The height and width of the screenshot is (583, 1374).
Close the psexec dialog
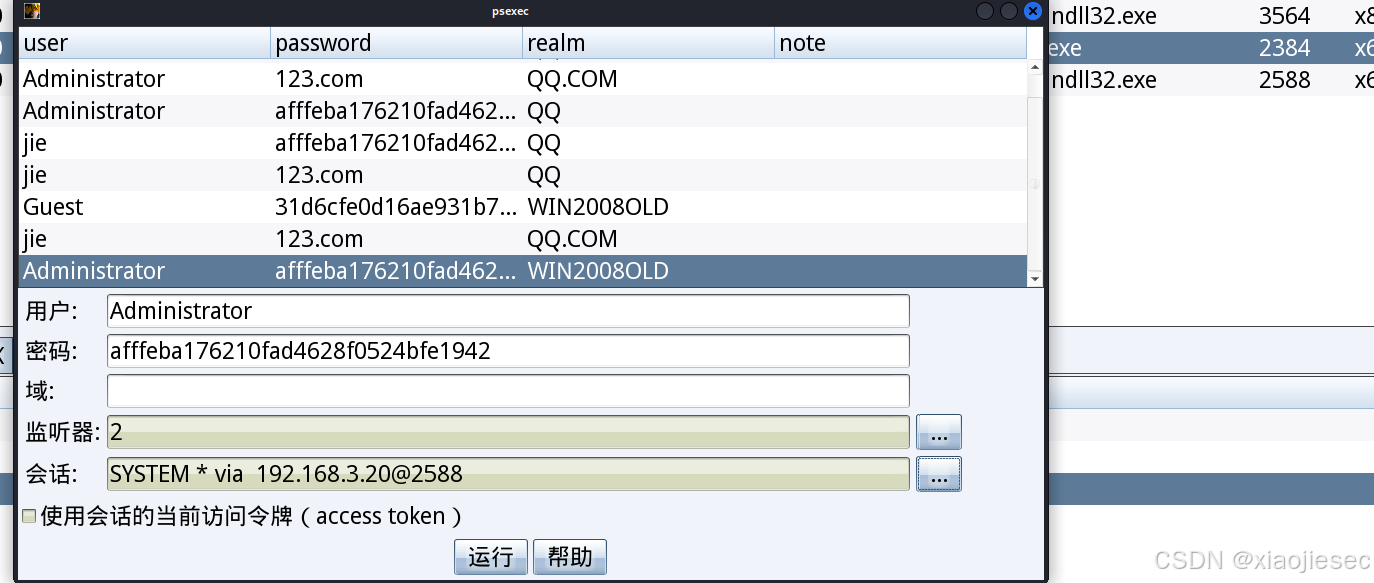(1033, 11)
